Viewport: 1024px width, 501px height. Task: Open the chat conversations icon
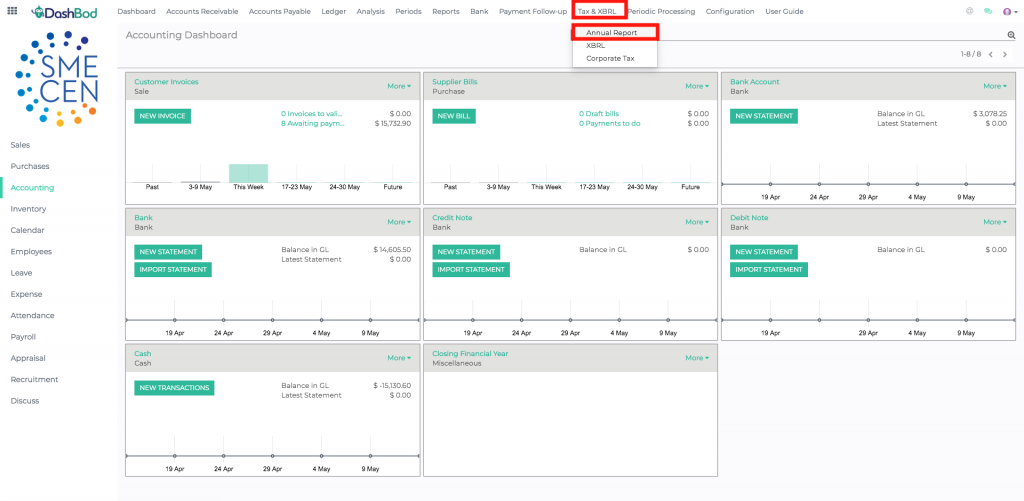tap(988, 11)
